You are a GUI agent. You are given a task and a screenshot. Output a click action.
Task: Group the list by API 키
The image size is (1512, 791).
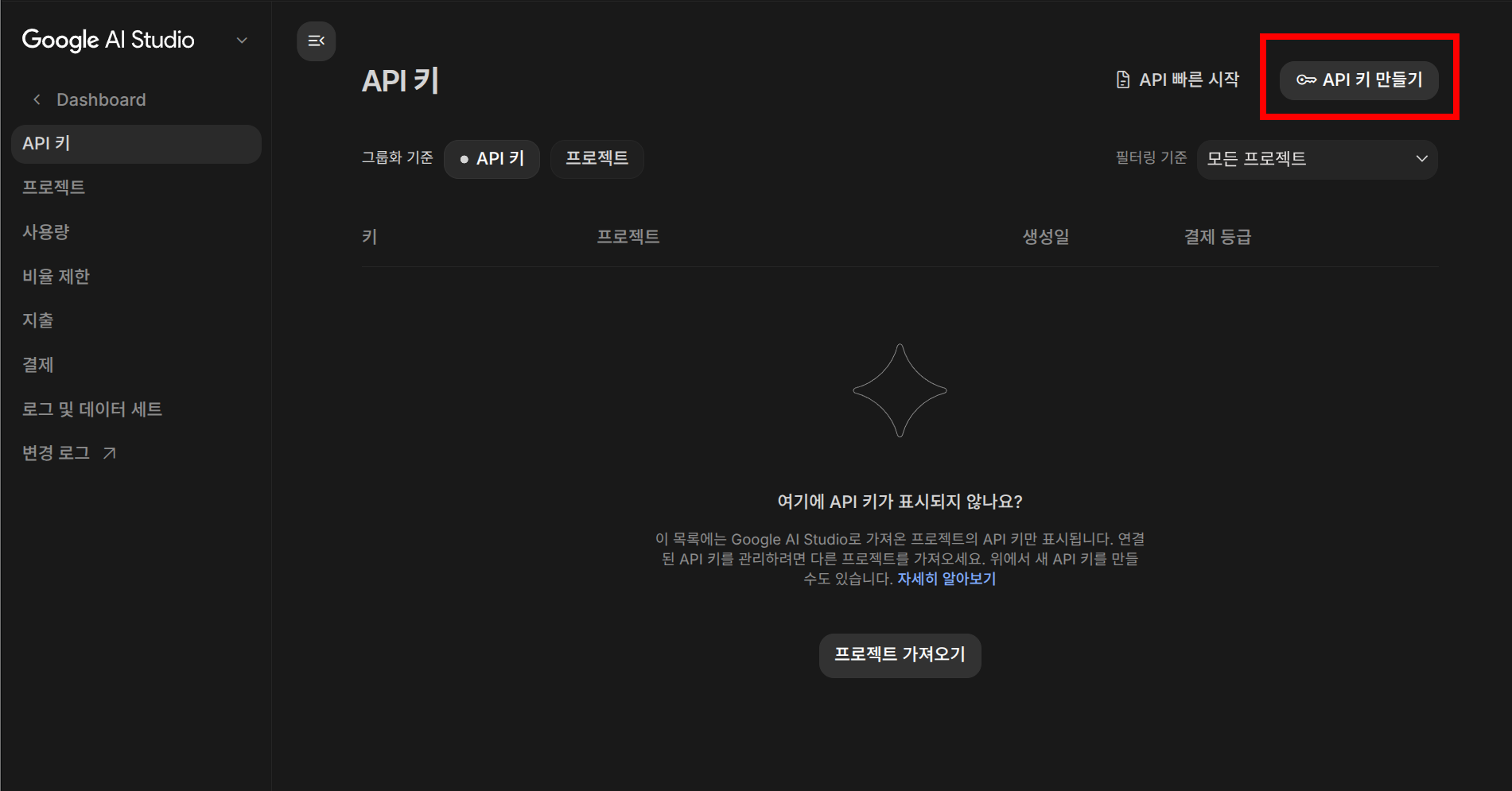(492, 159)
